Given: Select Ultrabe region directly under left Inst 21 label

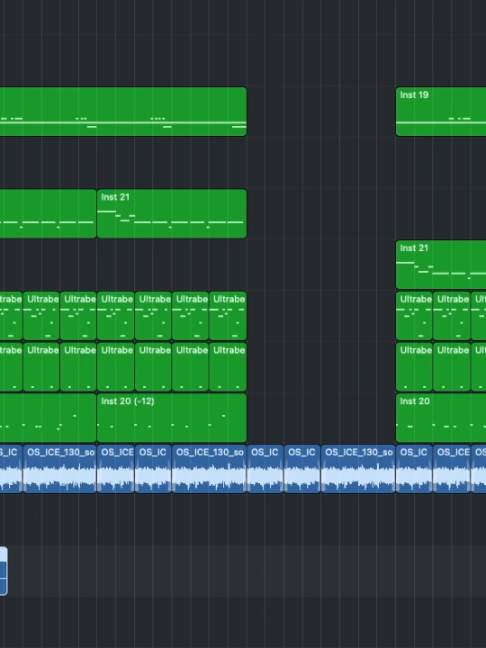Looking at the screenshot, I should (x=115, y=316).
